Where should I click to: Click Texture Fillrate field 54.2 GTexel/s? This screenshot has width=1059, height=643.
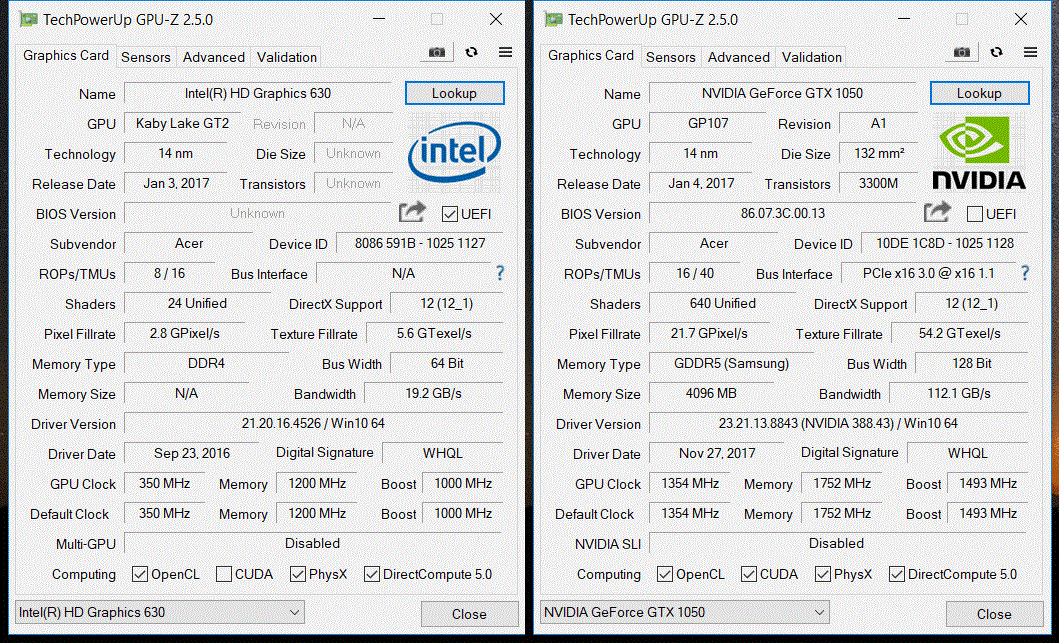tap(960, 334)
